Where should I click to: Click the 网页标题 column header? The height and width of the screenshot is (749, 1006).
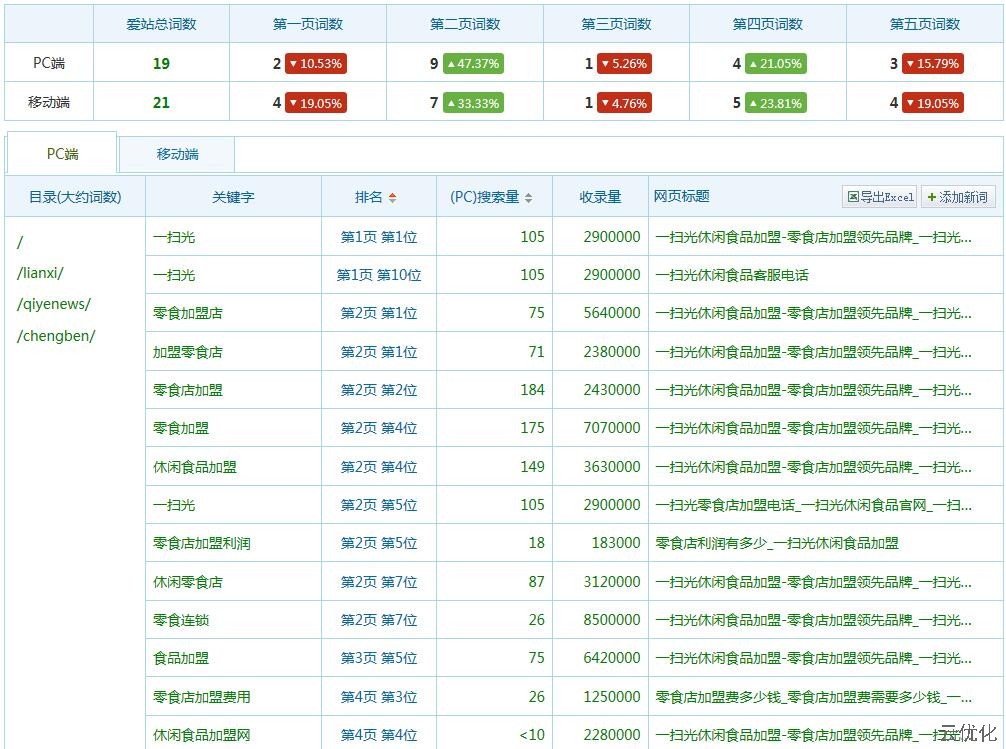click(x=681, y=196)
